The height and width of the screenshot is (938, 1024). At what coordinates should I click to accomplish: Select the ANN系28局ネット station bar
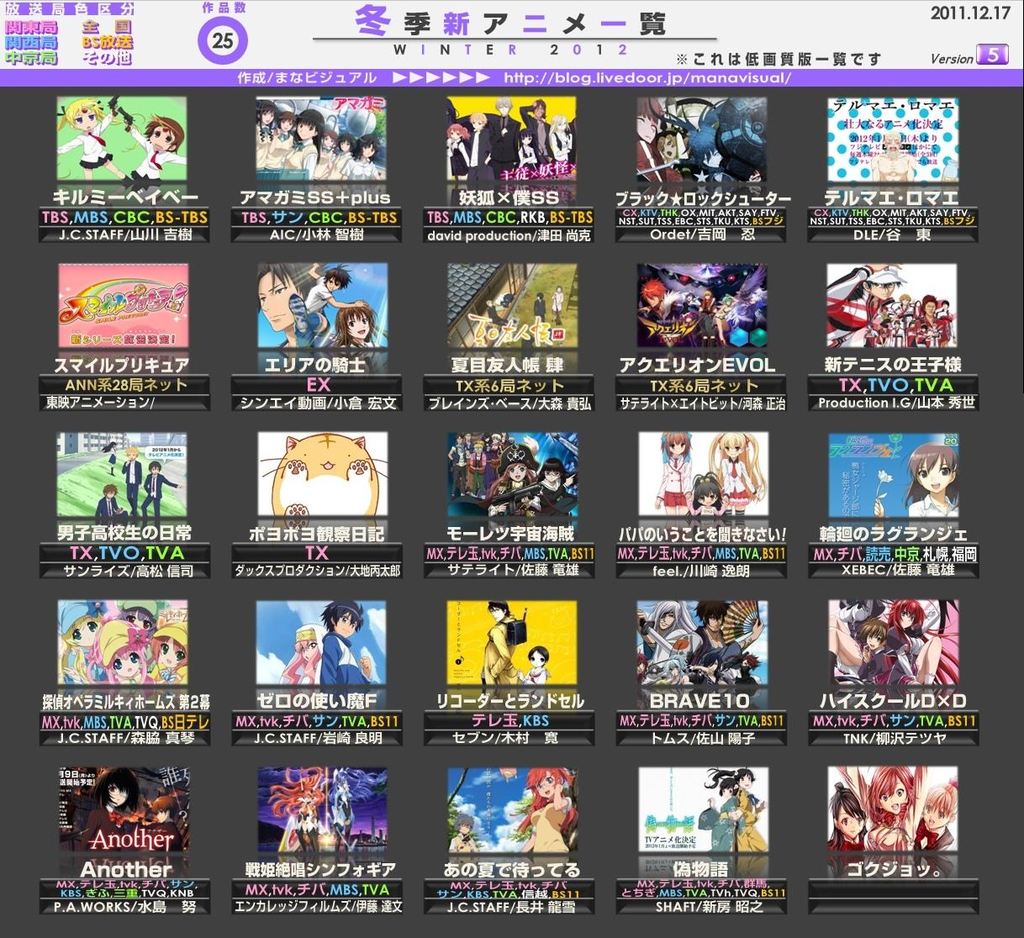(125, 385)
